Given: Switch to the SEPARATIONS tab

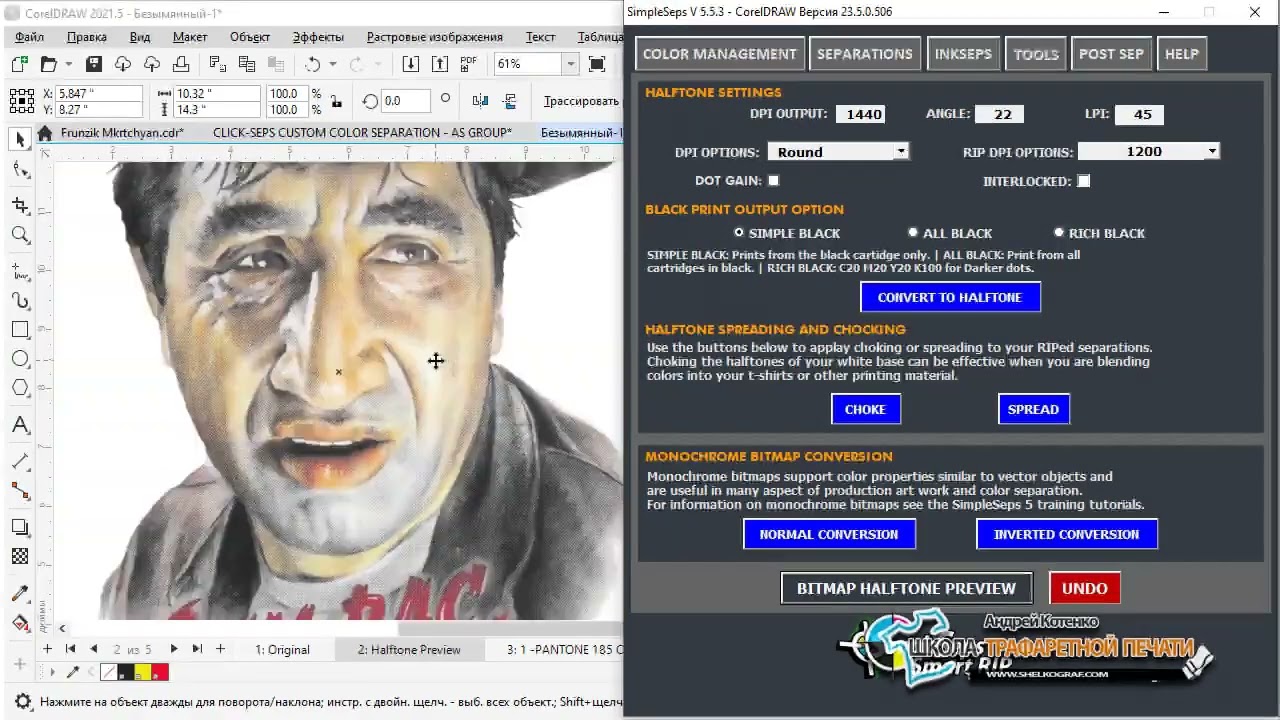Looking at the screenshot, I should (864, 54).
